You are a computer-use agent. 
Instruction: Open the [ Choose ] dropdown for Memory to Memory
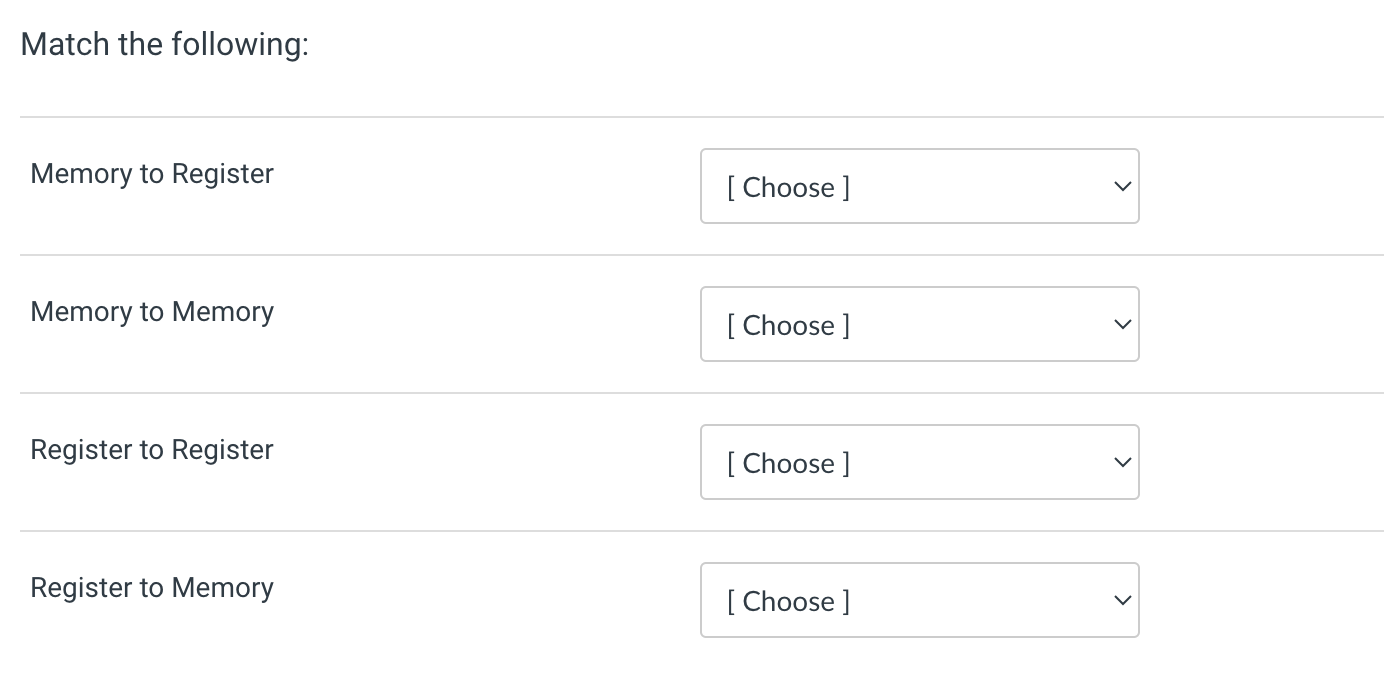point(919,324)
